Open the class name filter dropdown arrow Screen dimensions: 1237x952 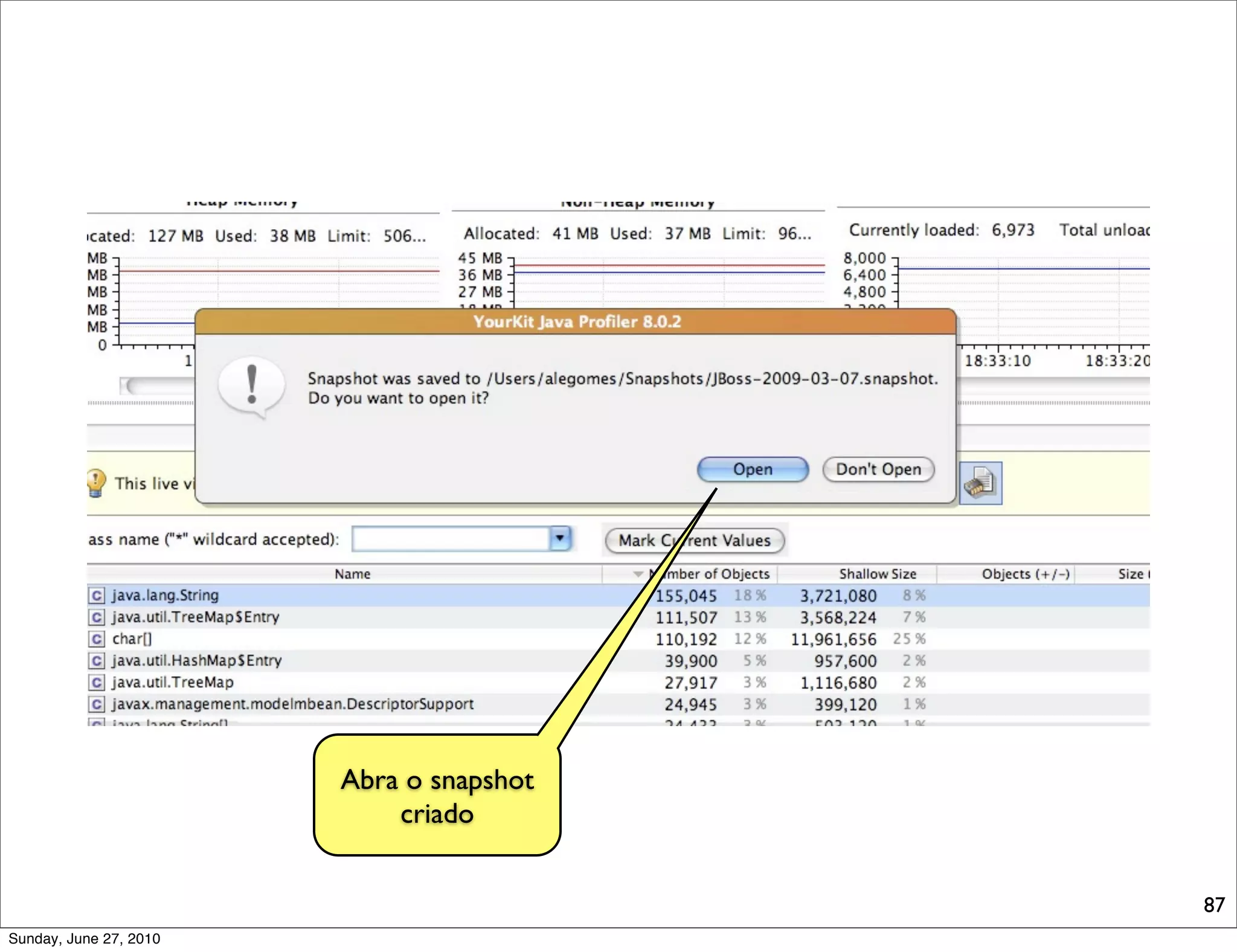(560, 538)
